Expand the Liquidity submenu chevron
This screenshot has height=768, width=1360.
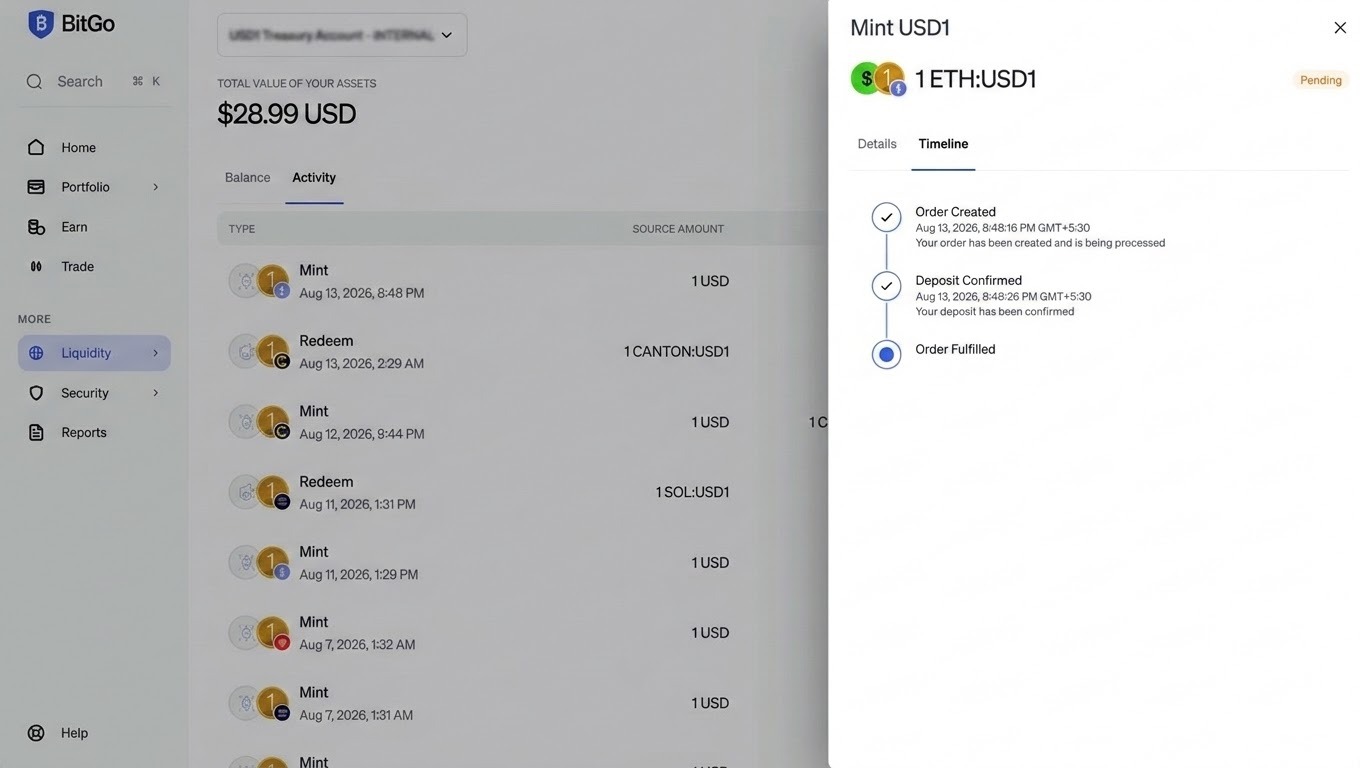click(155, 353)
